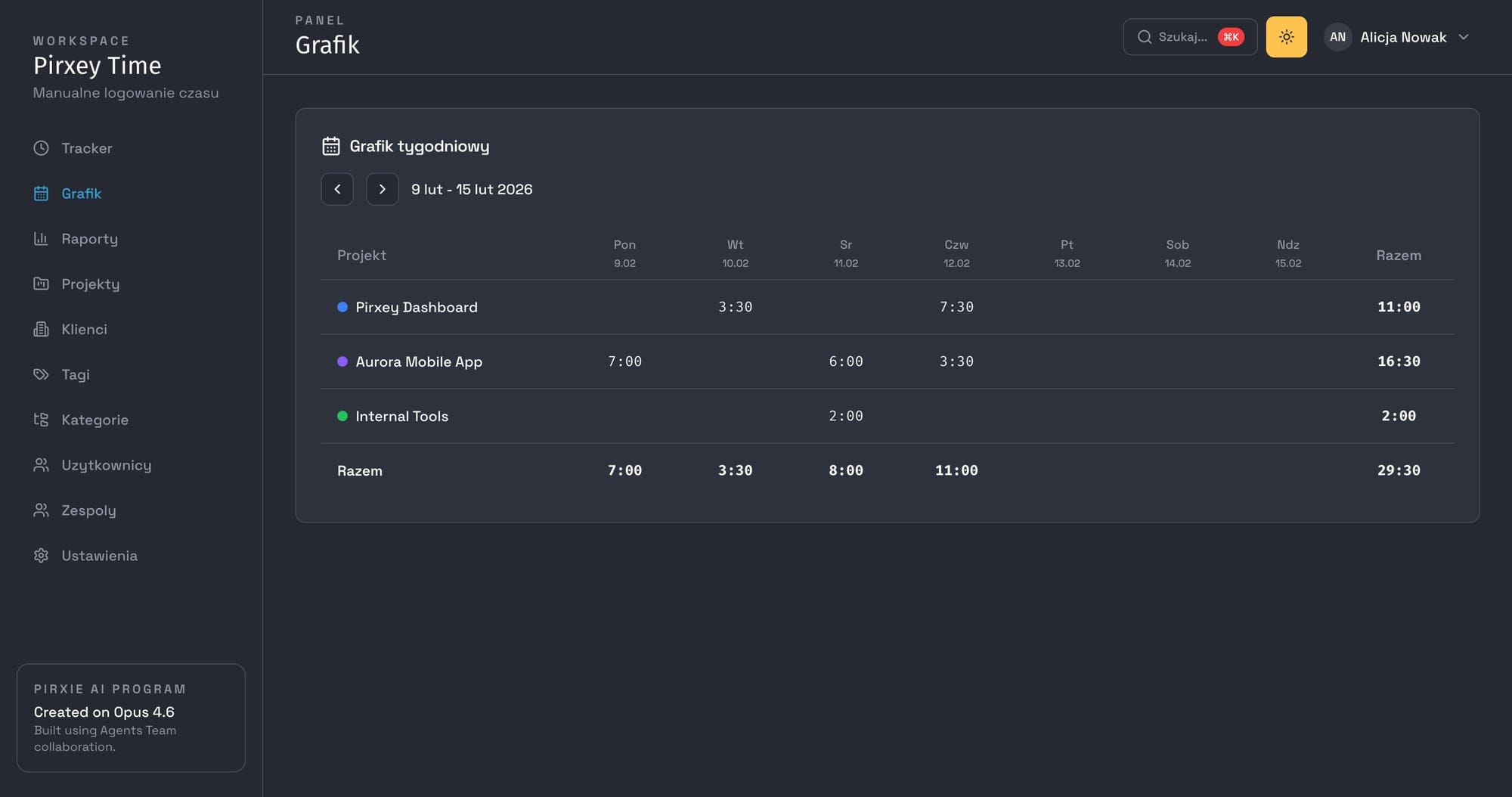Click the calendar icon beside Grafik tygodniowy
This screenshot has width=1512, height=797.
tap(331, 146)
